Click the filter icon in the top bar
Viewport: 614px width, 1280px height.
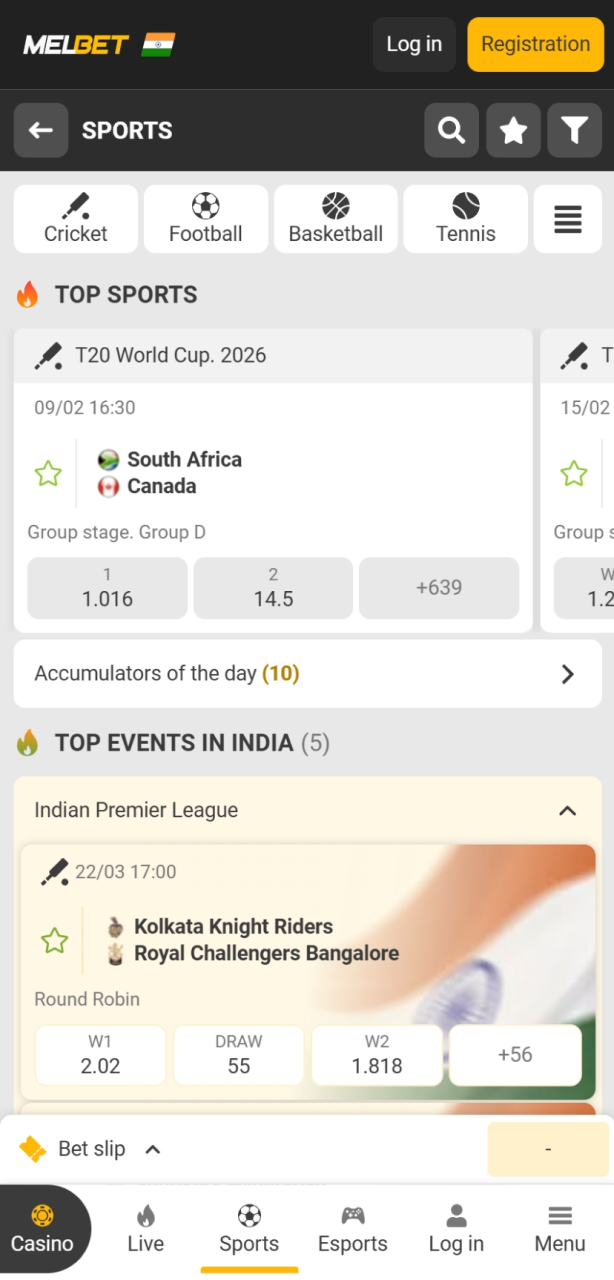[x=575, y=130]
